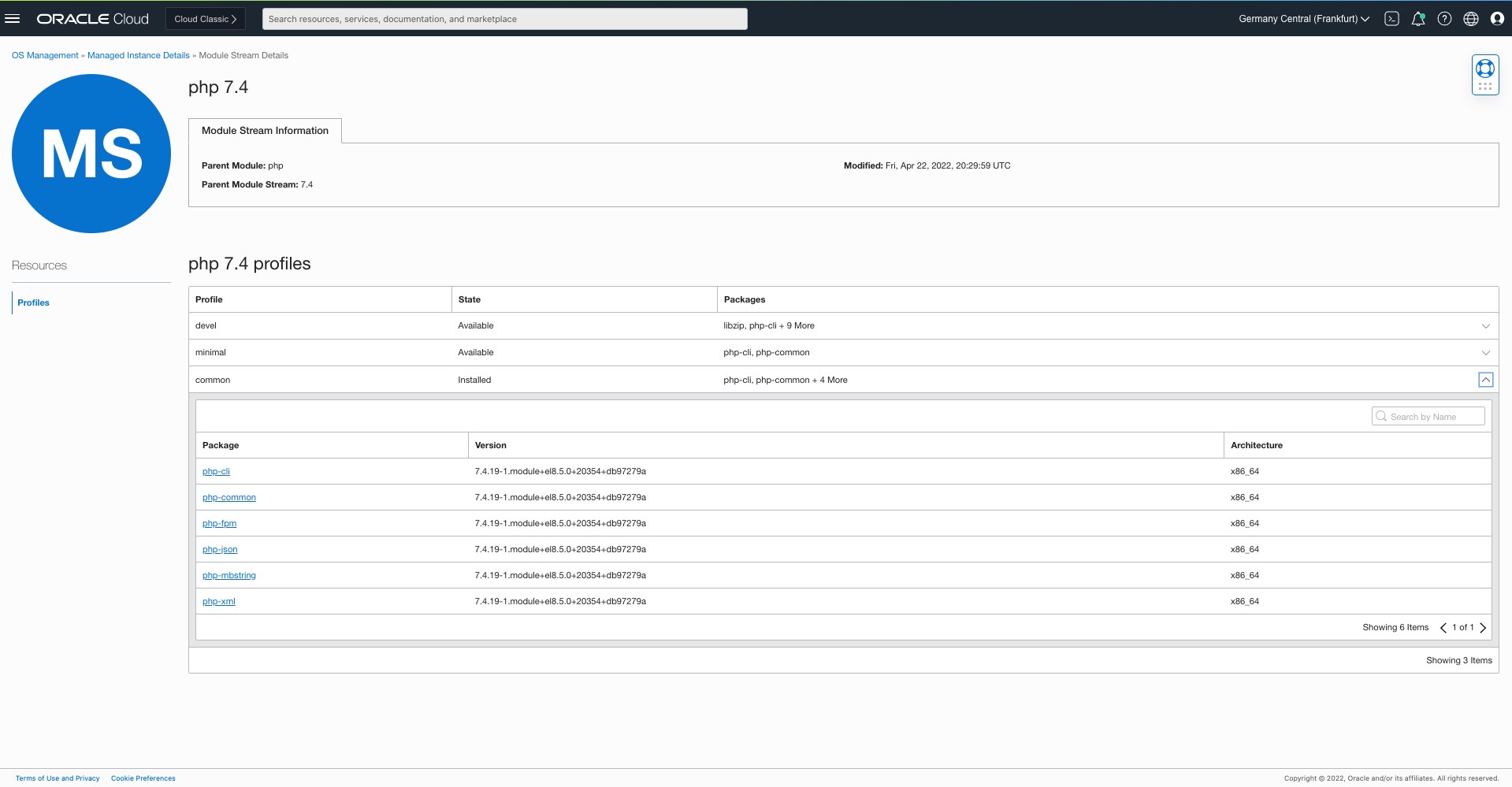Open the Cloud Shell developer tools icon
Viewport: 1512px width, 787px height.
point(1391,19)
